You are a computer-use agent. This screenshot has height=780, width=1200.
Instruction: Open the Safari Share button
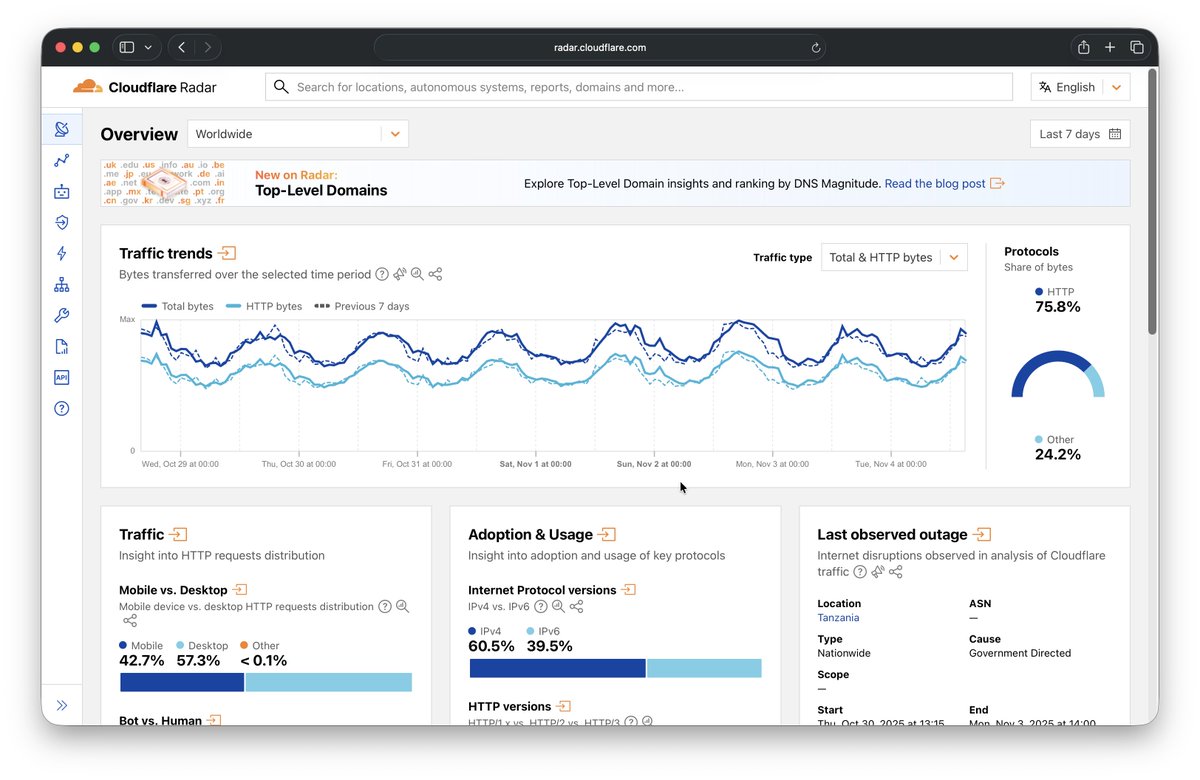click(1083, 47)
